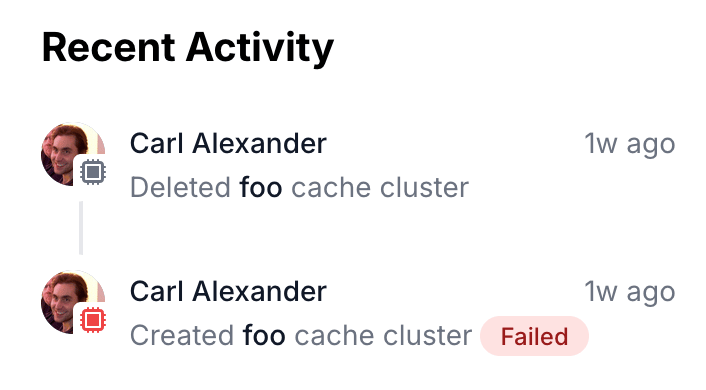Image resolution: width=706 pixels, height=390 pixels.
Task: Click Carl Alexander name in the created entry
Action: click(x=228, y=291)
